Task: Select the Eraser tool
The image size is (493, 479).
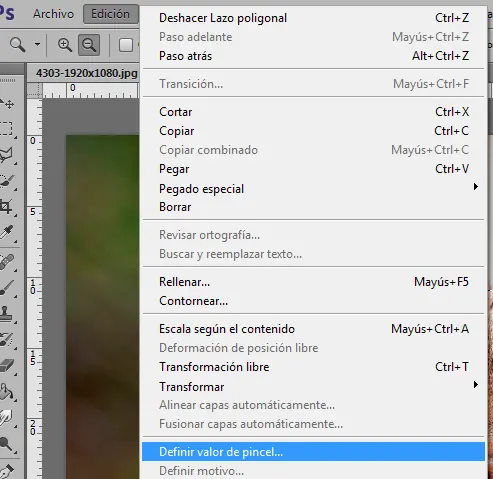Action: point(7,366)
